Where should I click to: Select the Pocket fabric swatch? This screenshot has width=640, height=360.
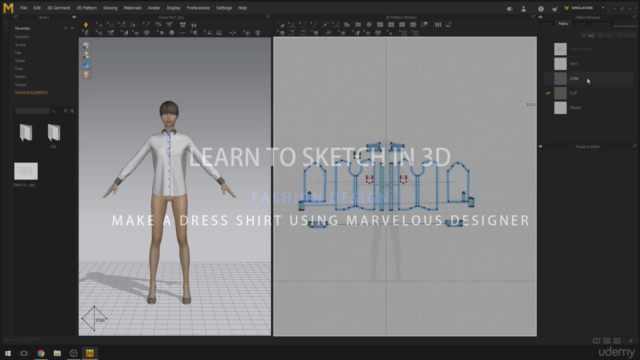(560, 108)
